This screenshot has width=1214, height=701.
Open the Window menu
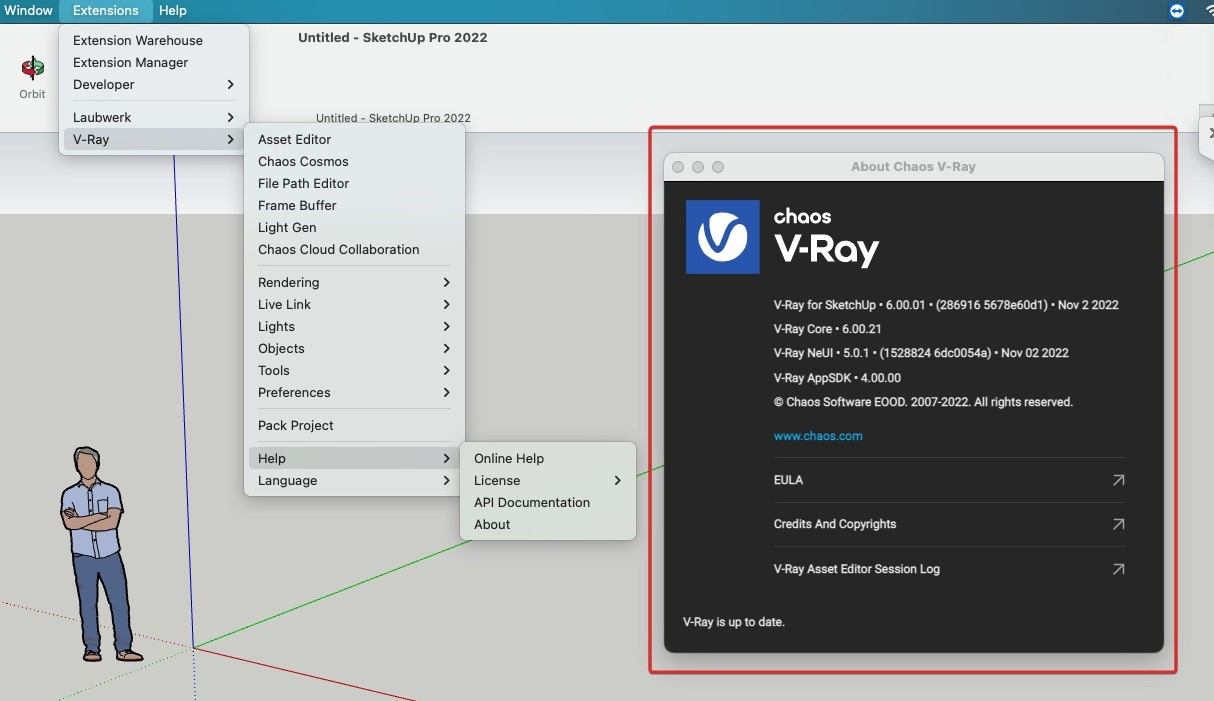[28, 10]
